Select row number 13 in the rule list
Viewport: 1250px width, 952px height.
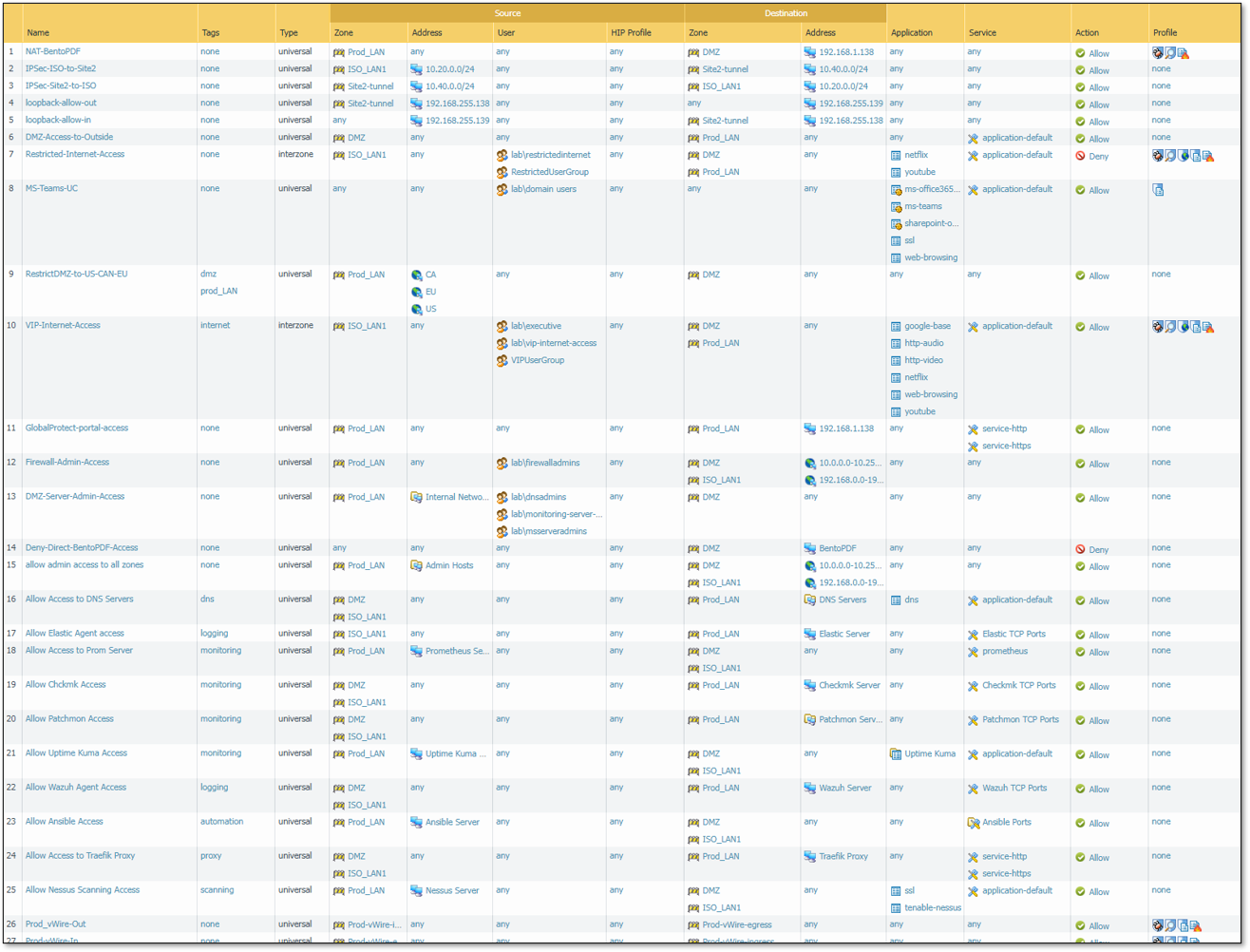pyautogui.click(x=11, y=497)
